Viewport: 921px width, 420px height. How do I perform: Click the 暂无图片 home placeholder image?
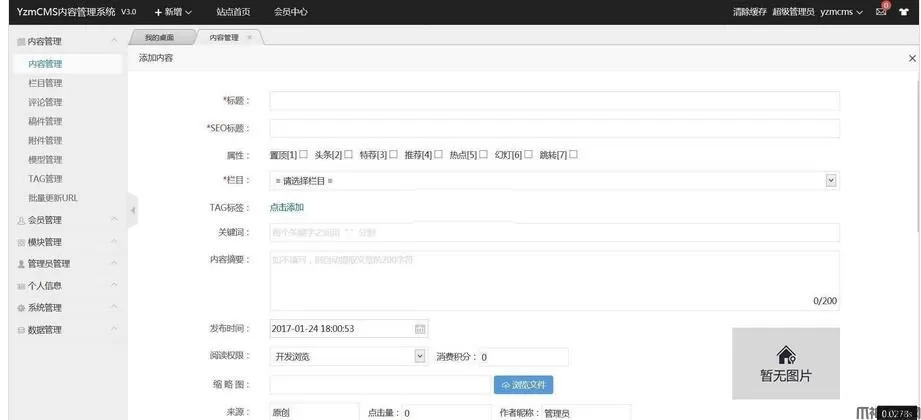(x=786, y=363)
